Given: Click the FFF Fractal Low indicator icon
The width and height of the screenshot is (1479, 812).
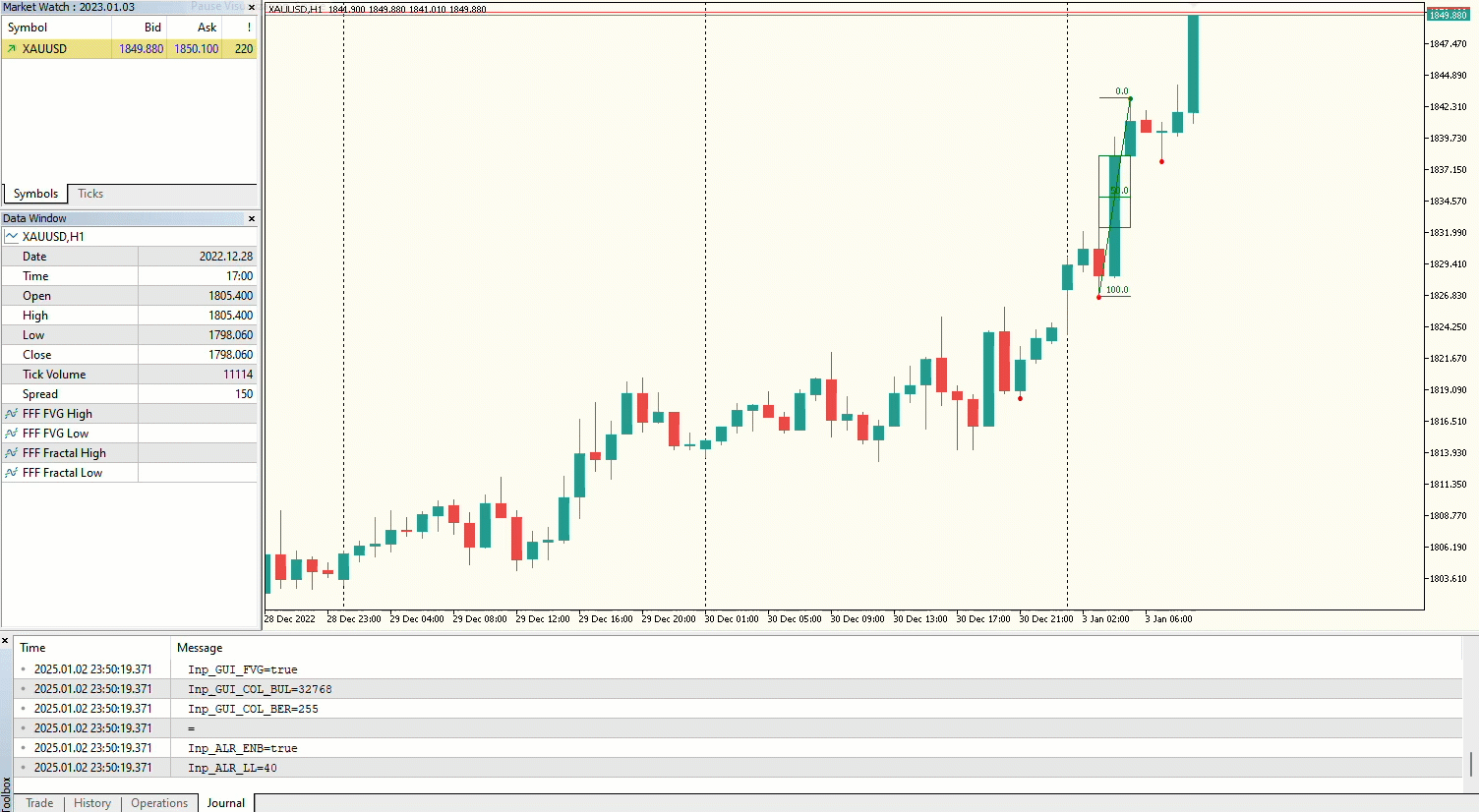Looking at the screenshot, I should pyautogui.click(x=12, y=473).
